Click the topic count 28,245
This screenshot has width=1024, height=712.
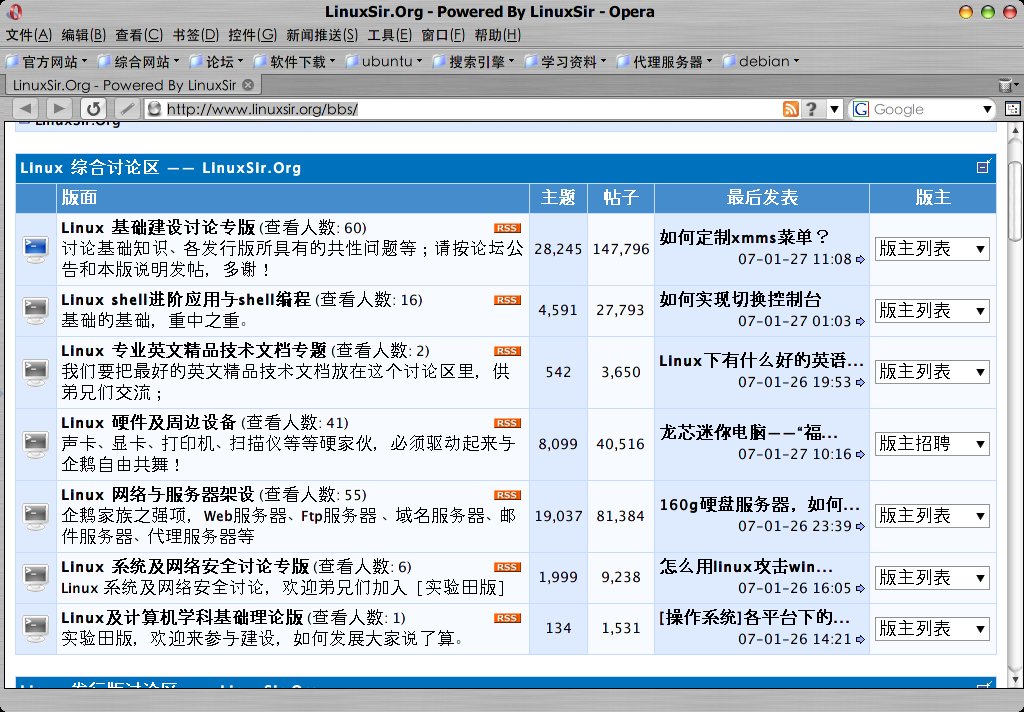(558, 249)
